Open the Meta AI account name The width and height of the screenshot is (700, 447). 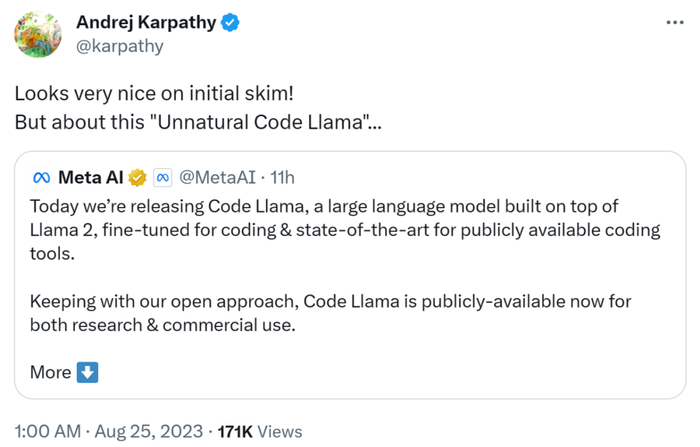(x=91, y=178)
